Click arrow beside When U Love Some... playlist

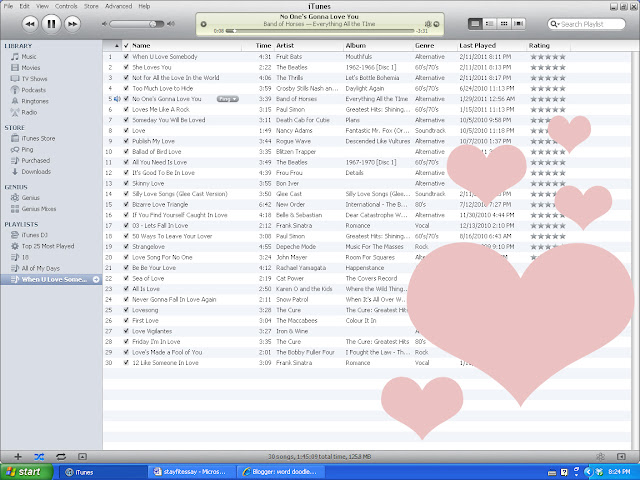pyautogui.click(x=96, y=280)
